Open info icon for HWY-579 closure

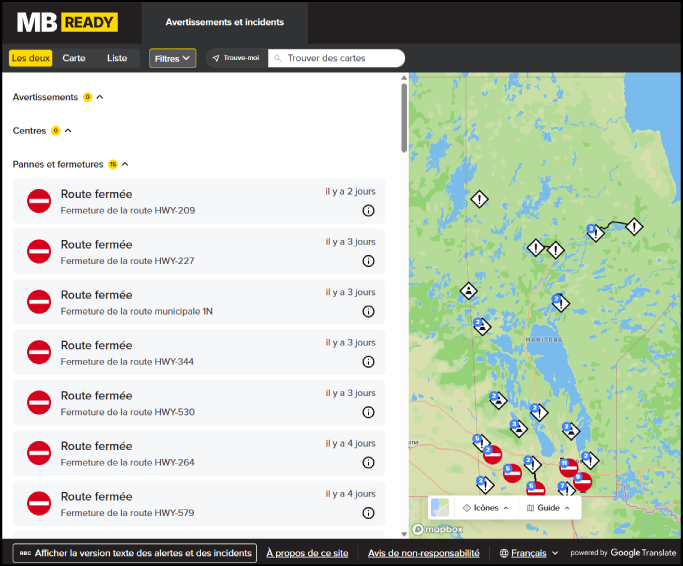(368, 513)
